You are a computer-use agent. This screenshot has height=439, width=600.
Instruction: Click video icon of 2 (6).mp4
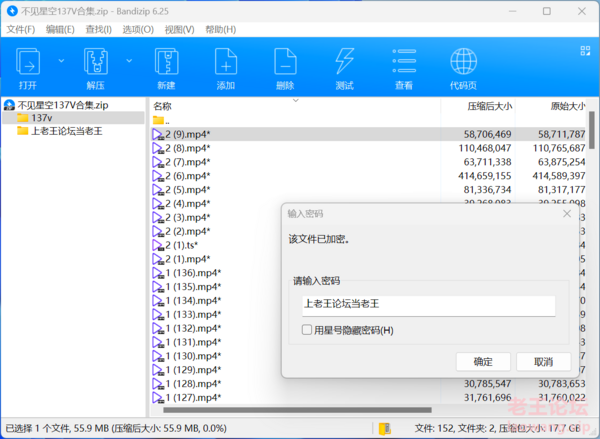pyautogui.click(x=158, y=176)
